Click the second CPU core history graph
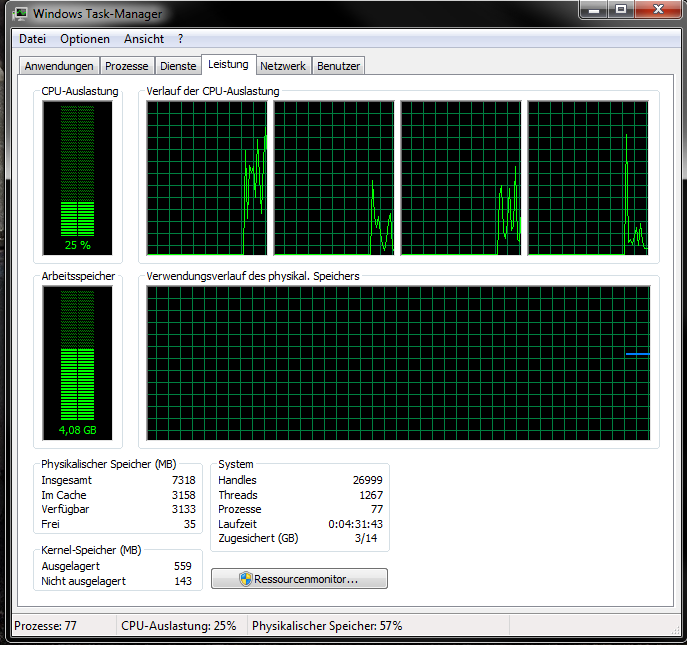 pos(334,178)
